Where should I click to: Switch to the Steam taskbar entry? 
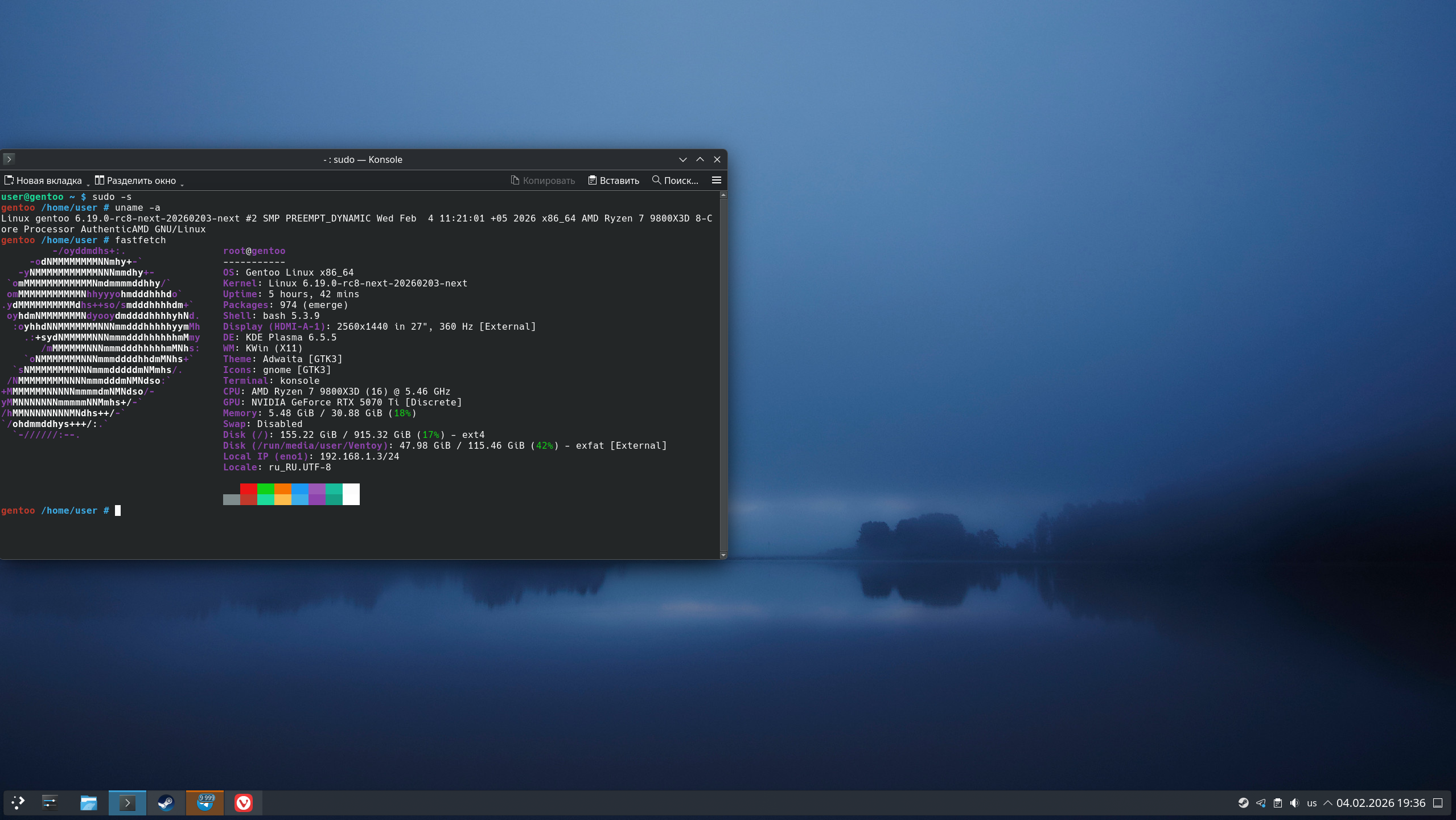[x=166, y=803]
